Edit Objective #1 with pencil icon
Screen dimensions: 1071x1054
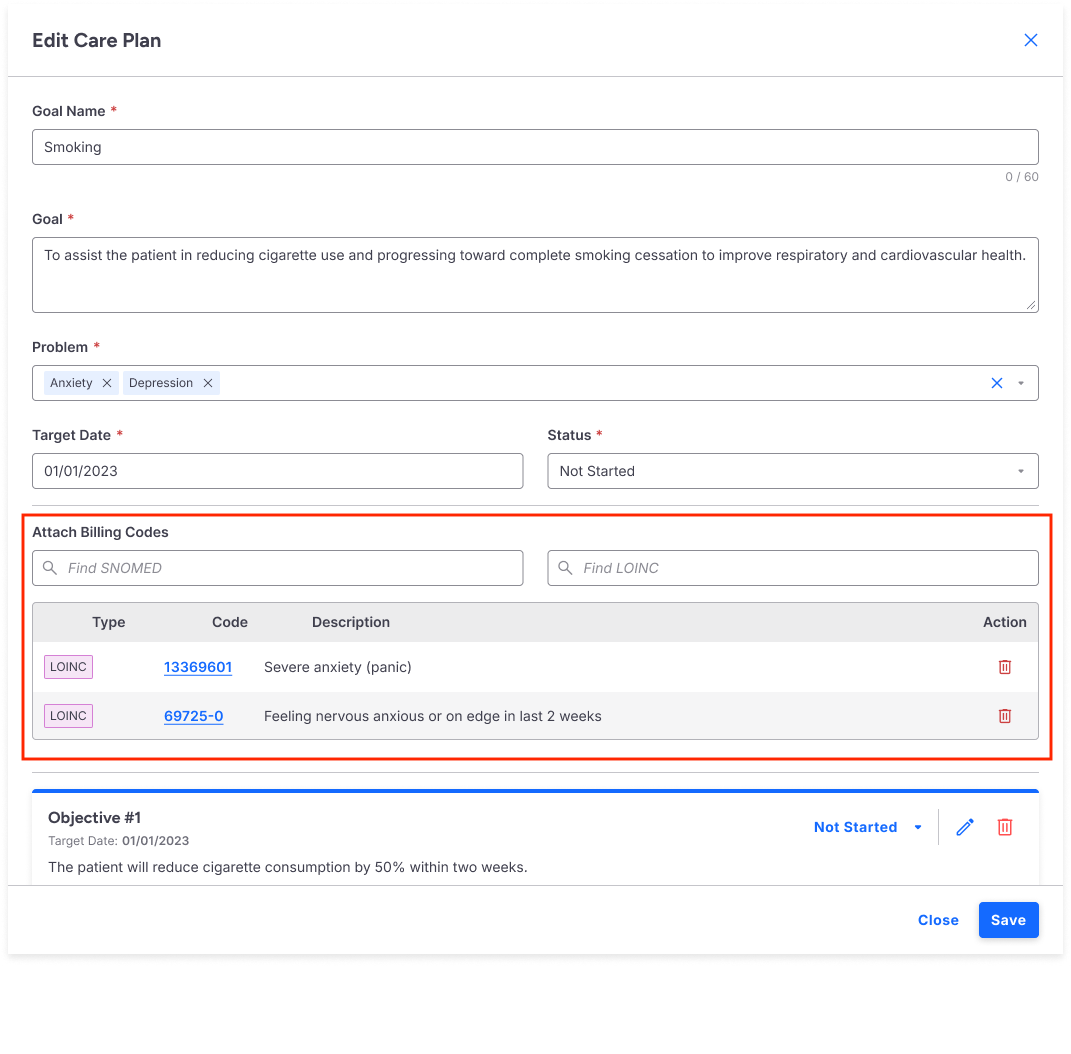point(965,827)
